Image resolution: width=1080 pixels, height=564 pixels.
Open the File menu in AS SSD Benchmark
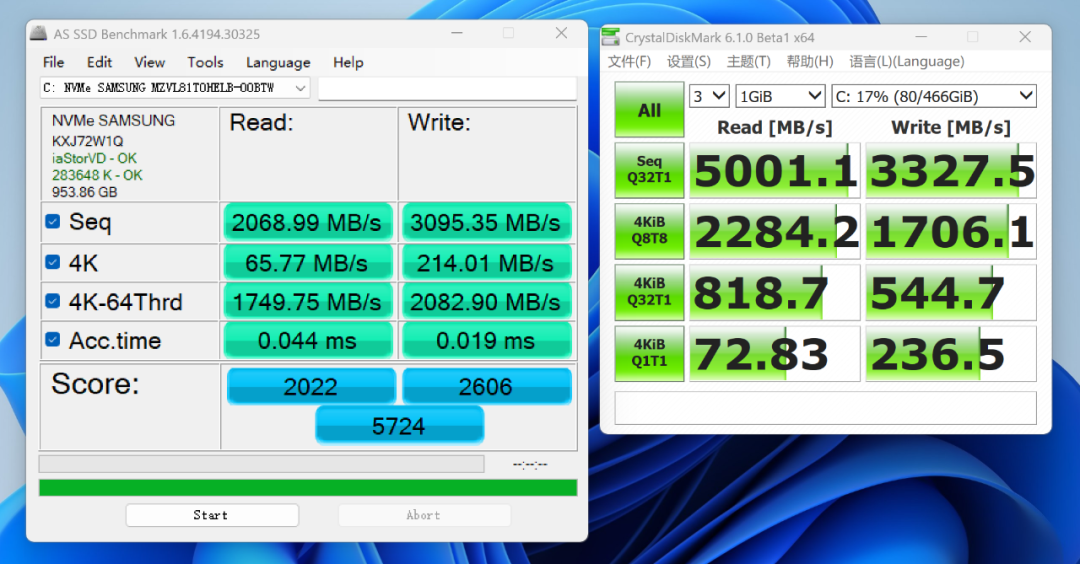pyautogui.click(x=53, y=62)
